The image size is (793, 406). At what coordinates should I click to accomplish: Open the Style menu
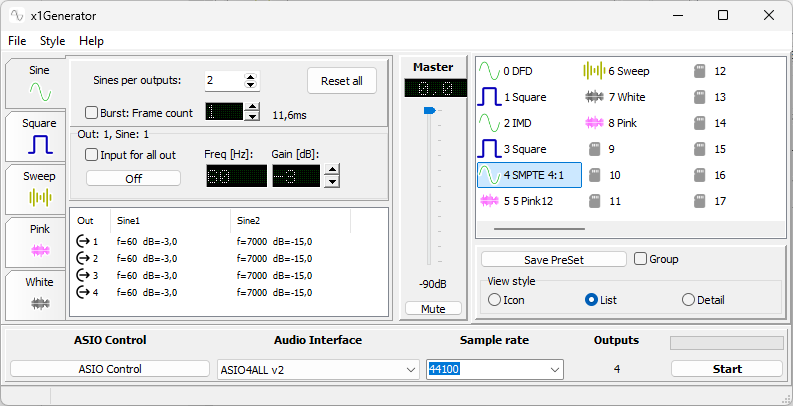pos(52,41)
